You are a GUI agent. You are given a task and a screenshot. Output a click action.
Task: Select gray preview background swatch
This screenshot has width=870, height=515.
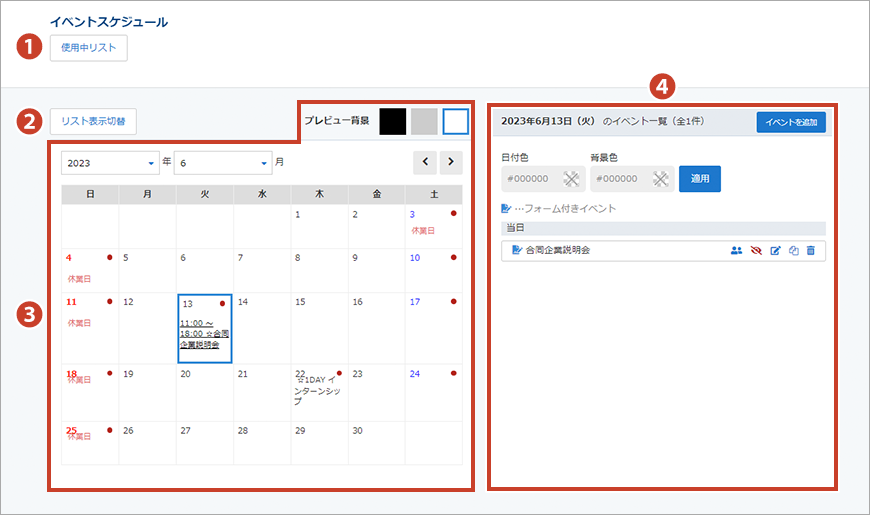pyautogui.click(x=424, y=121)
